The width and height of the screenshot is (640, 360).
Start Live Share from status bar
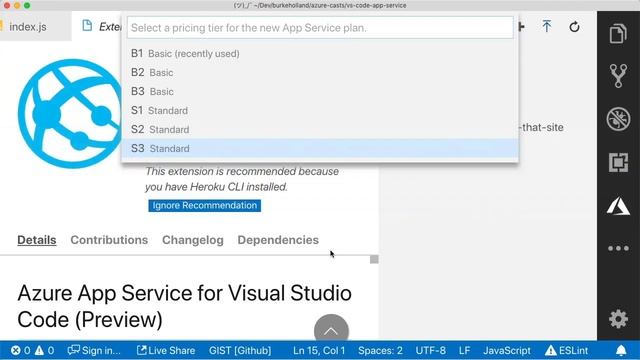pos(166,350)
